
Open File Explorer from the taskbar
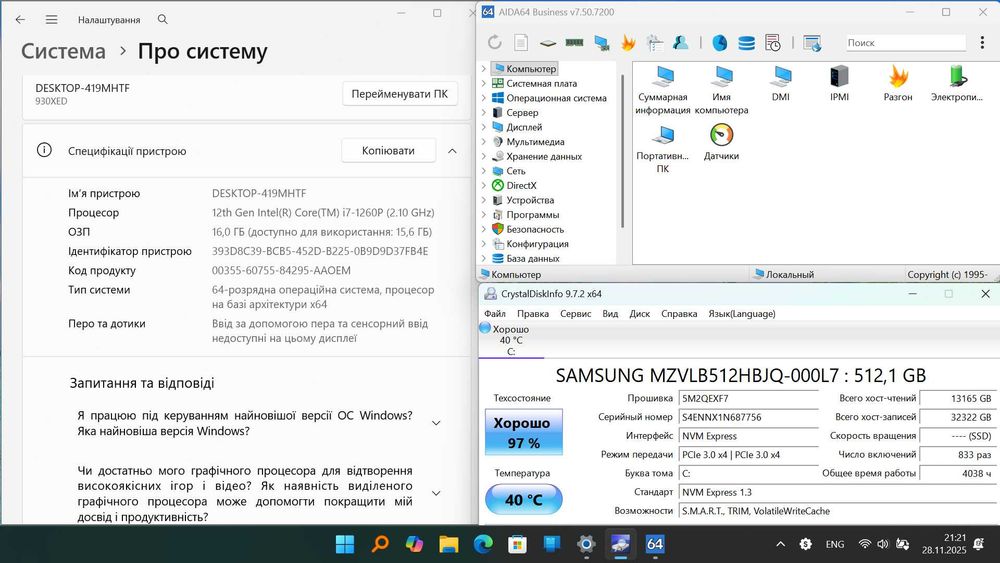[448, 544]
